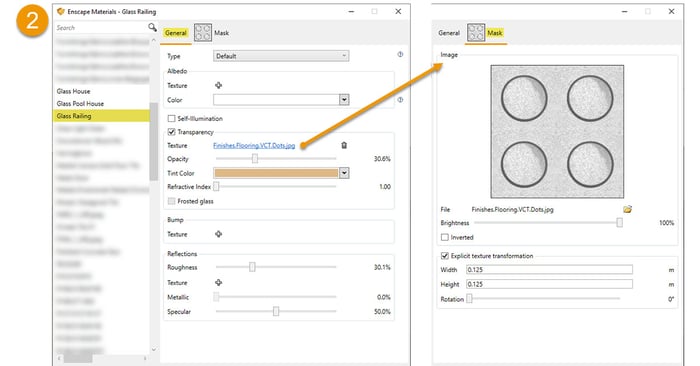Adjust the Opacity slider handle

coord(254,158)
